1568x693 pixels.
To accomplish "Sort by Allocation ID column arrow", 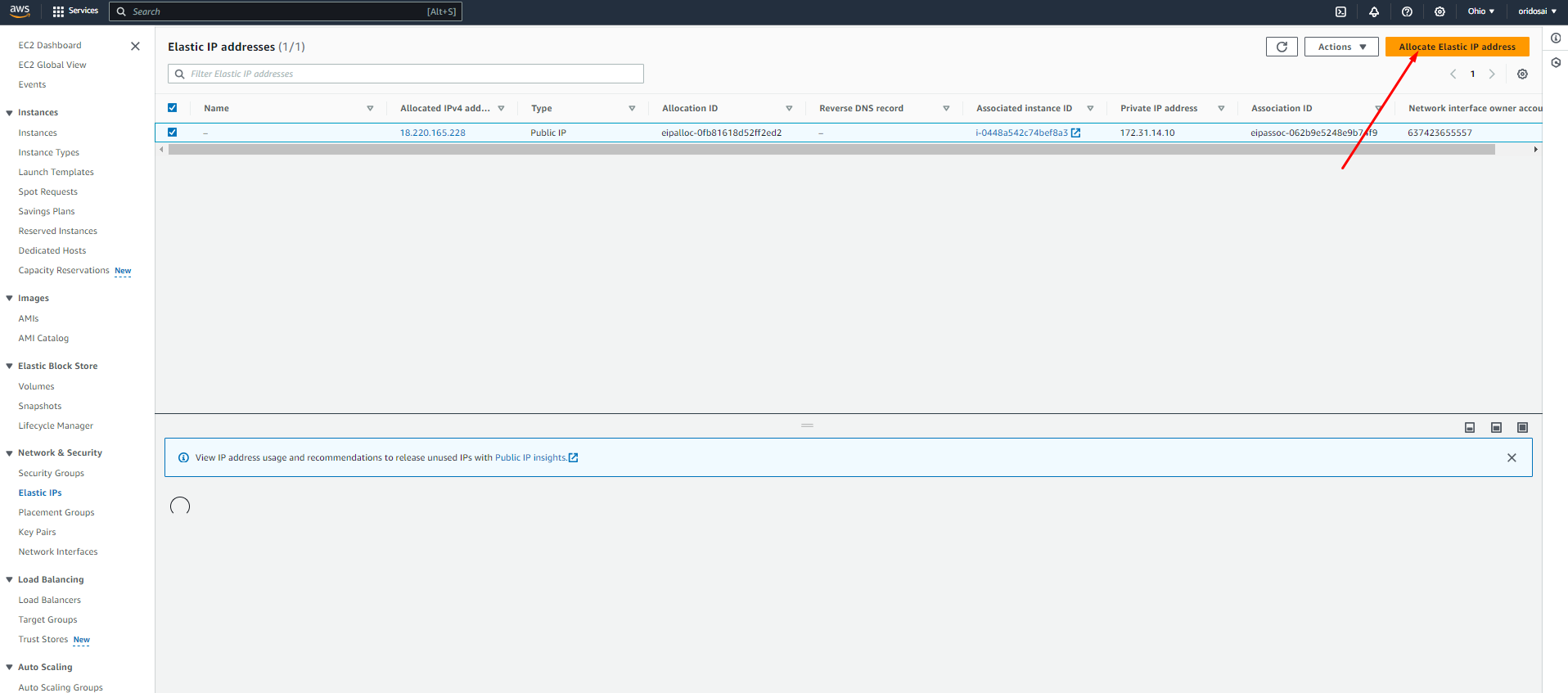I will coord(789,108).
